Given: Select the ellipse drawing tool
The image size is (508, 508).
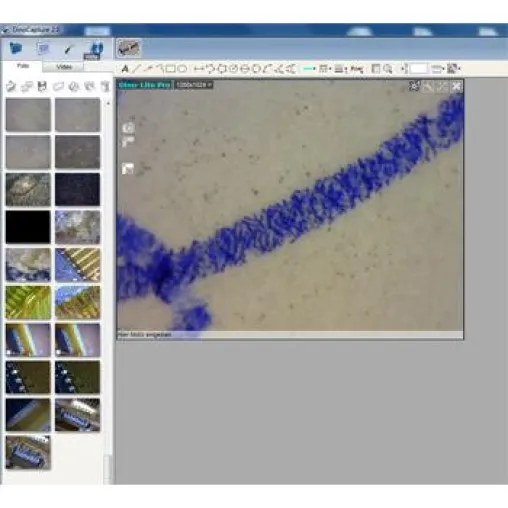Looking at the screenshot, I should click(182, 69).
